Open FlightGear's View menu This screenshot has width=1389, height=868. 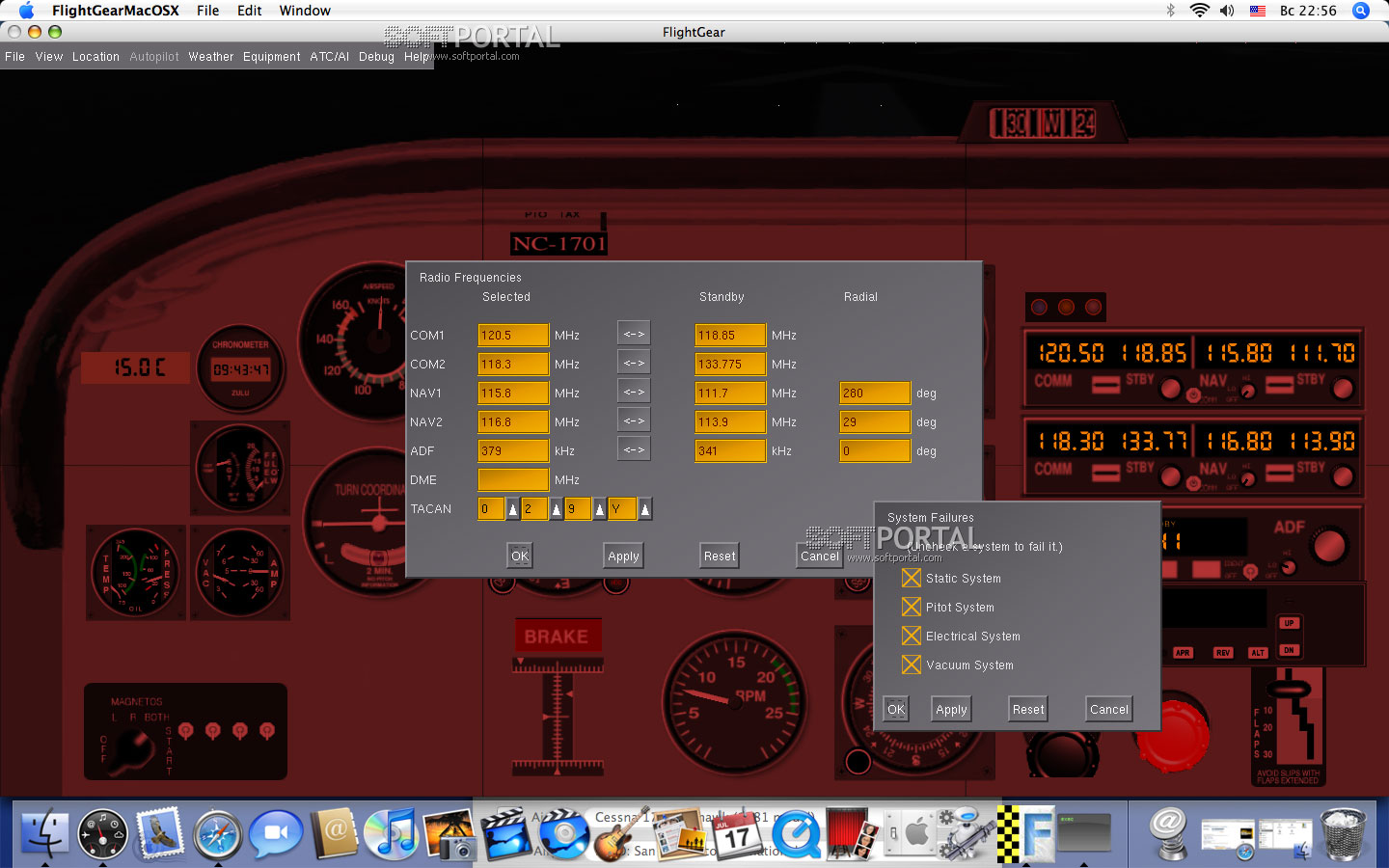(49, 57)
